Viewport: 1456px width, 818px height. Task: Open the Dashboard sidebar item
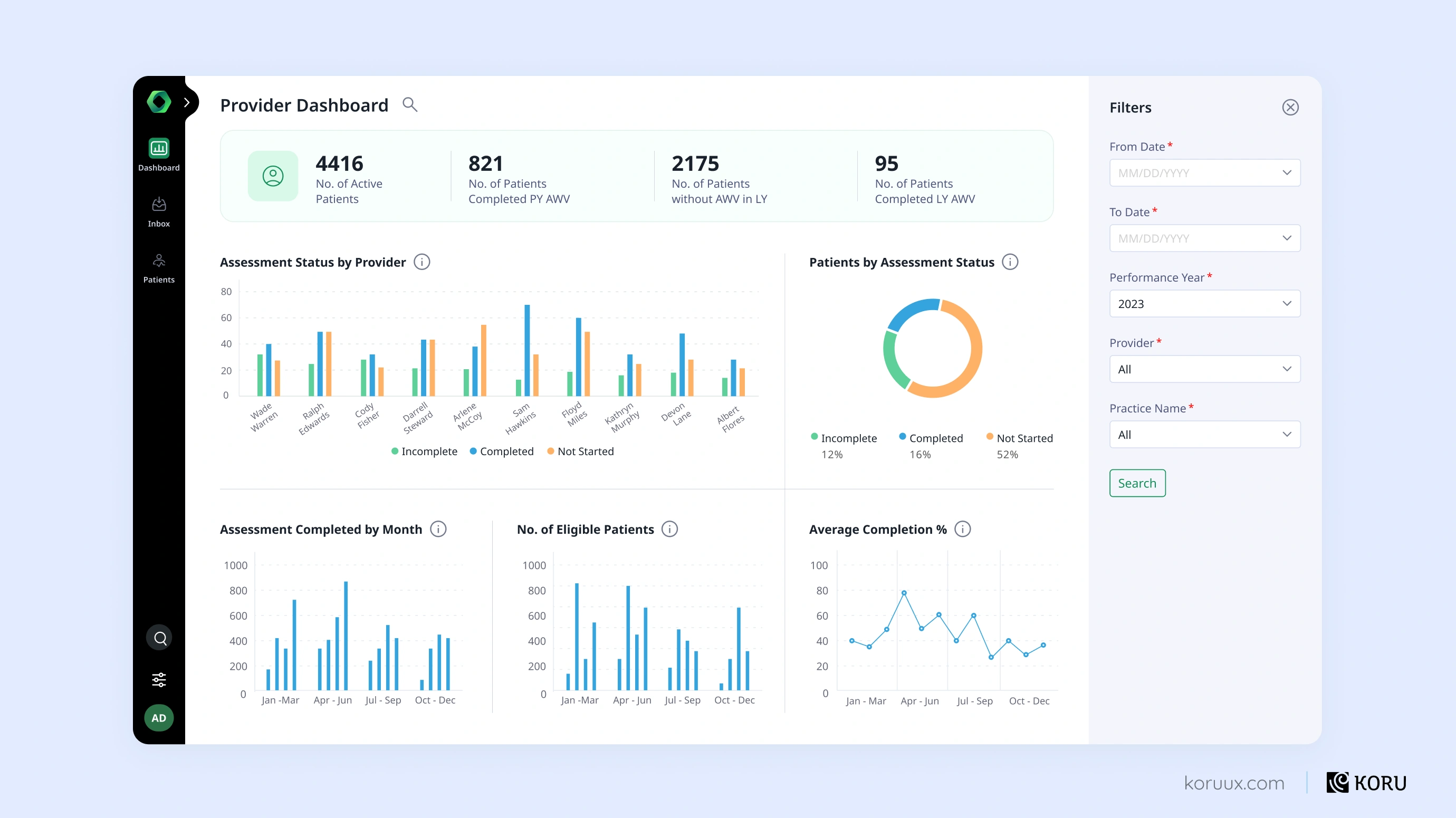point(159,155)
